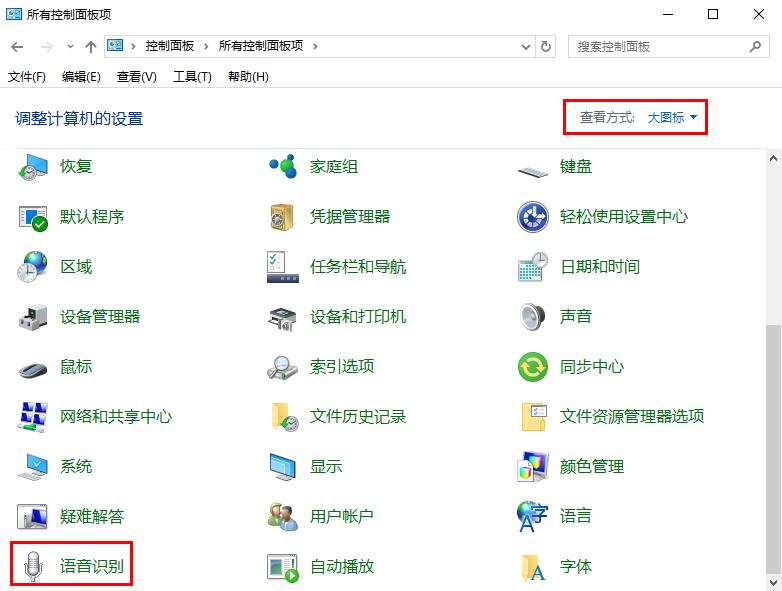This screenshot has height=591, width=782.
Task: Open the 日期和时间 calendar icon
Action: [x=533, y=267]
